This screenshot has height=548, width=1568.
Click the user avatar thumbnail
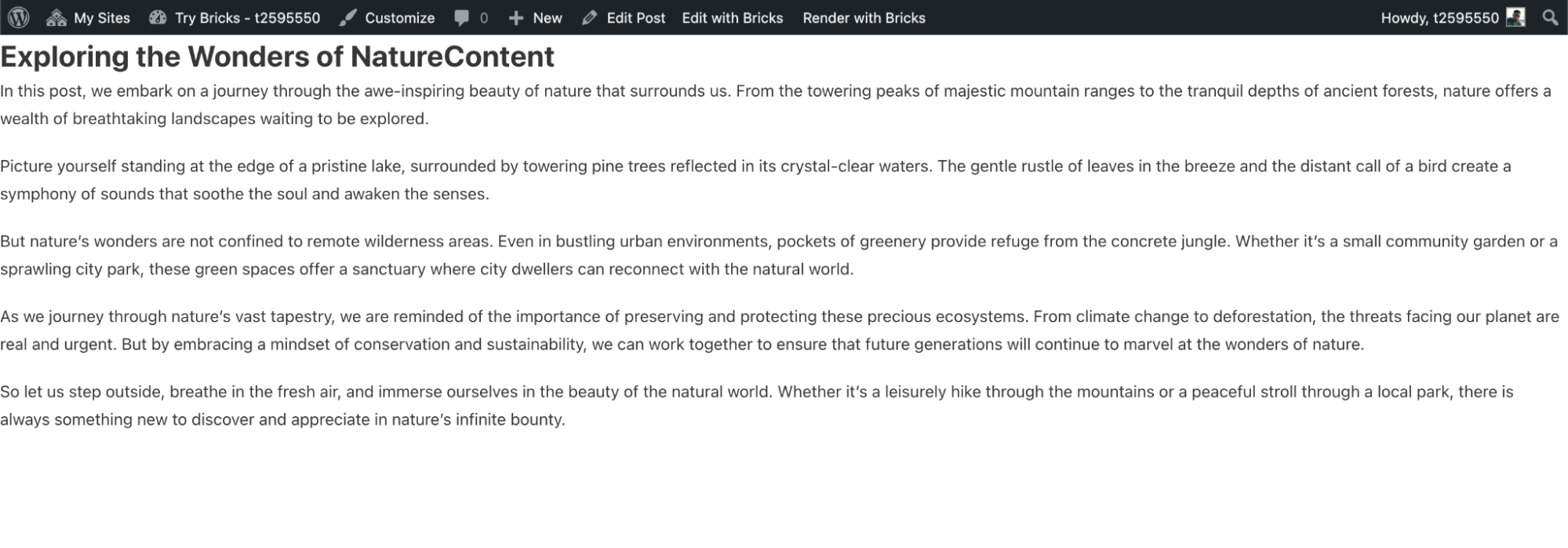(1515, 17)
